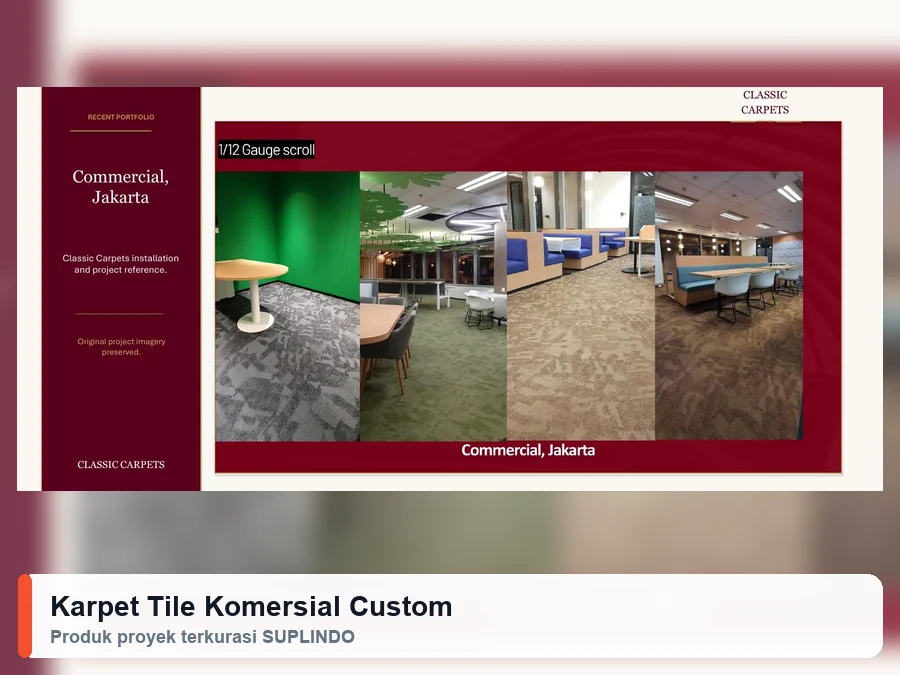Click the 'Karpet Tile Komersial Custom' title
This screenshot has height=675, width=900.
pos(251,606)
